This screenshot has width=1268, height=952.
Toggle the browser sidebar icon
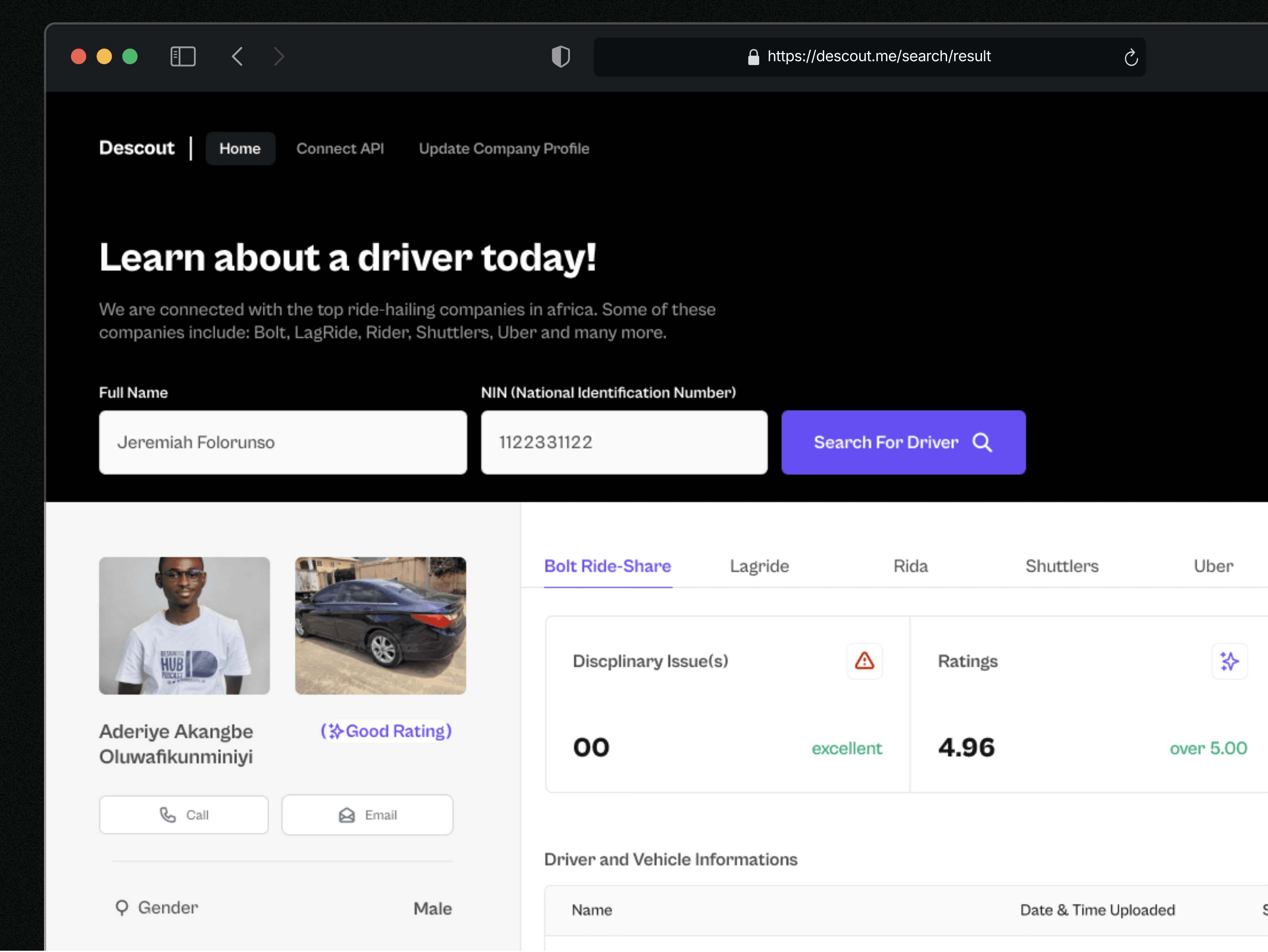click(183, 56)
